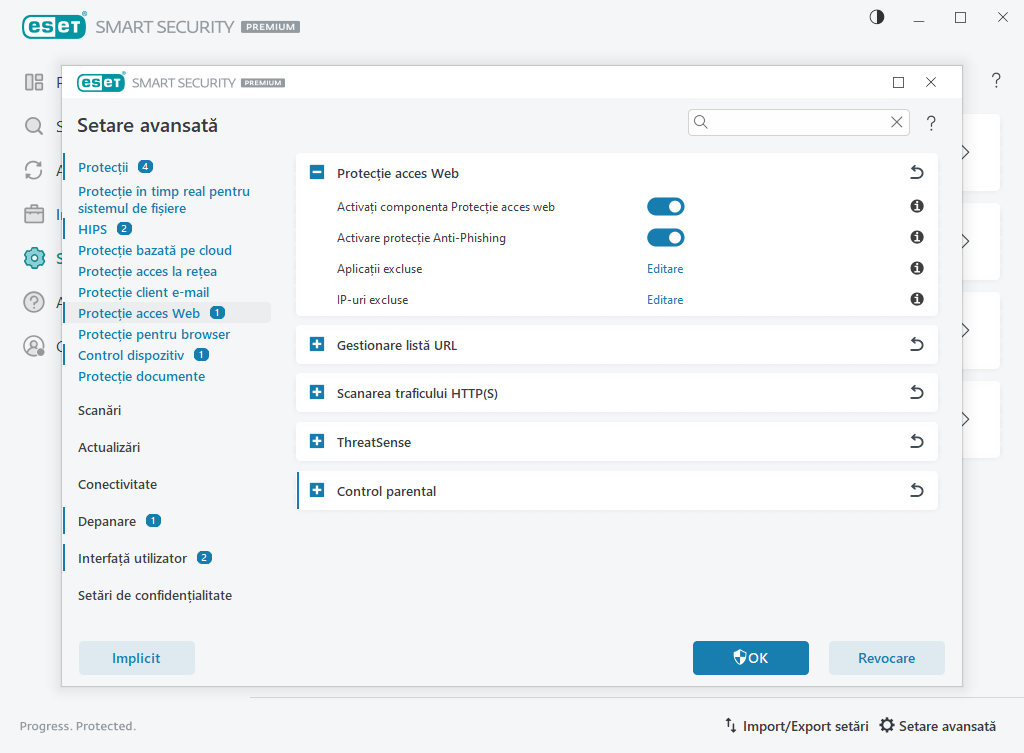The height and width of the screenshot is (753, 1024).
Task: Turn off Activare protecție Anti-Phishing
Action: [x=666, y=237]
